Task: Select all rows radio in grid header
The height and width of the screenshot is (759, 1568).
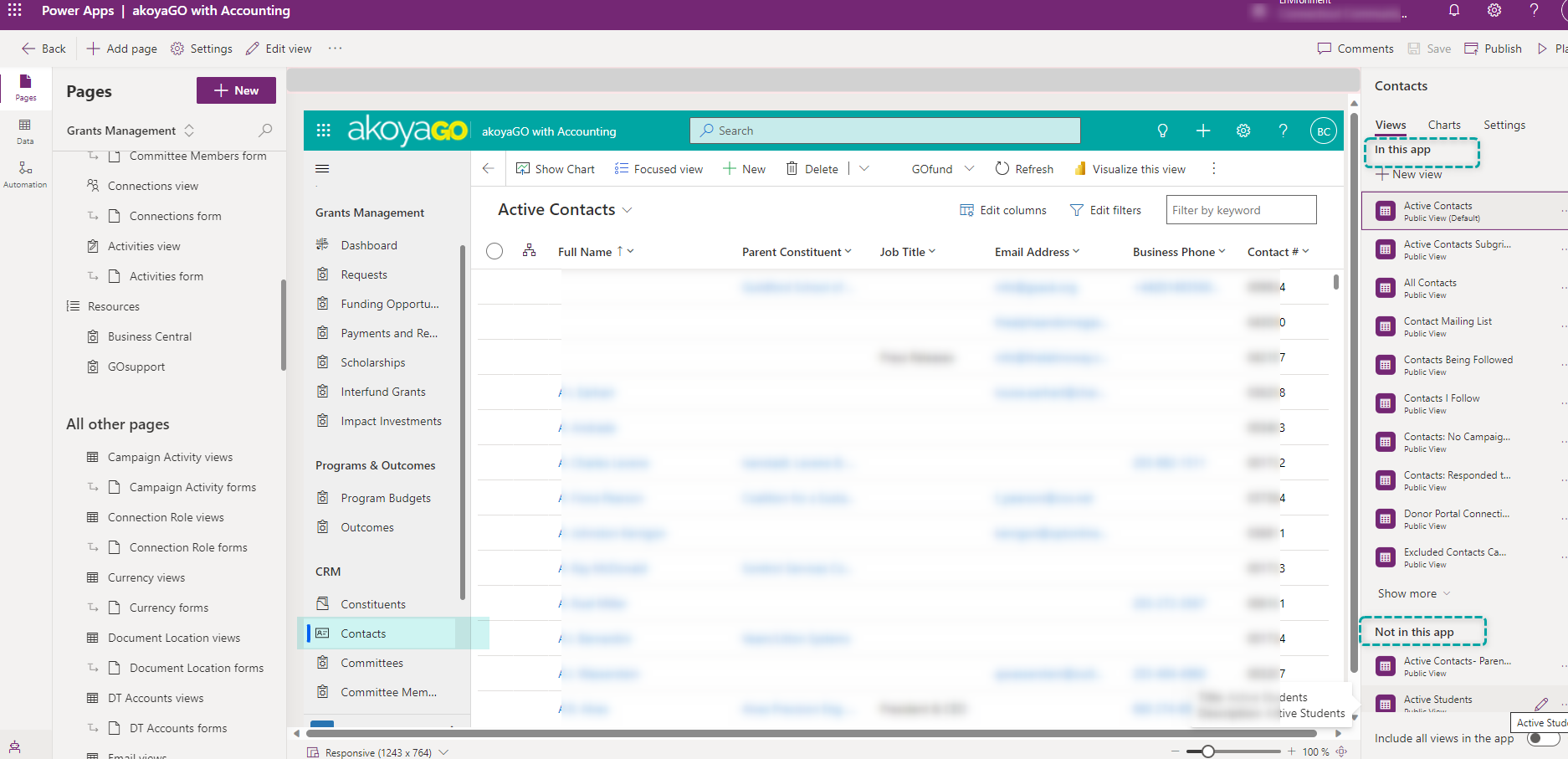Action: coord(494,251)
